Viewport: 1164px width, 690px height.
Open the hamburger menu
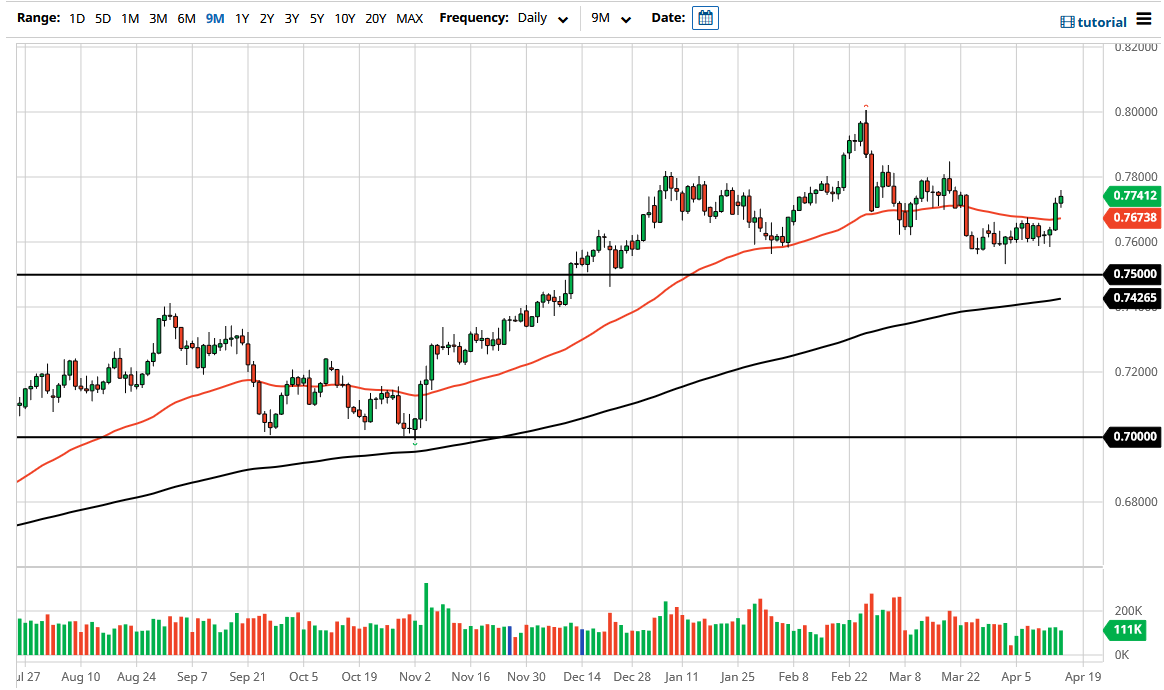1144,20
